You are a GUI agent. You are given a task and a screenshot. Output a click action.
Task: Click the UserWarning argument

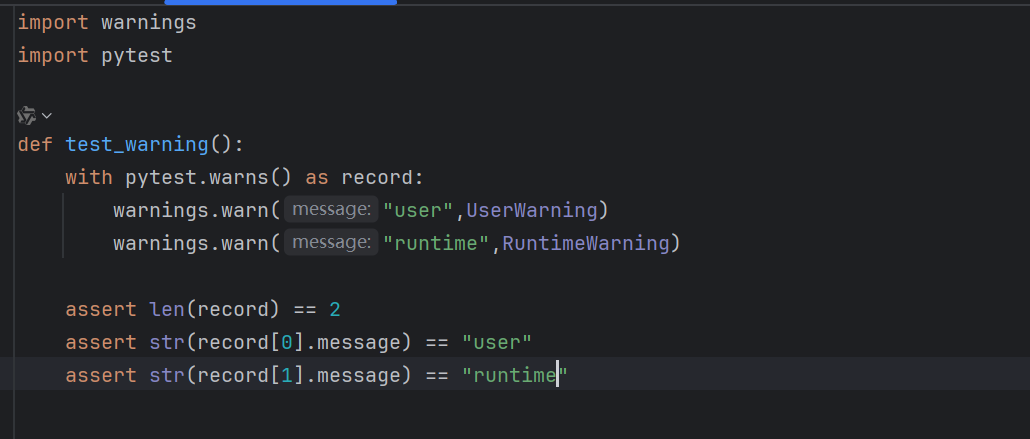(x=531, y=210)
